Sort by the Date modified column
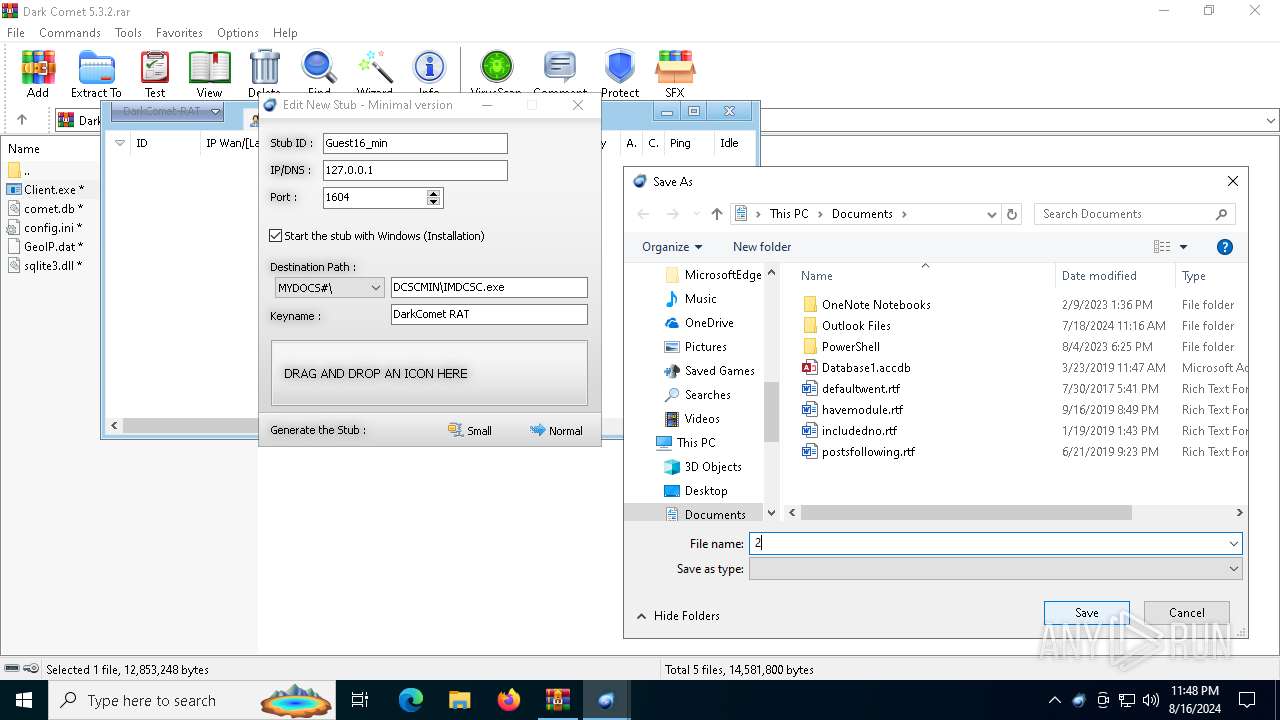 click(x=1098, y=276)
